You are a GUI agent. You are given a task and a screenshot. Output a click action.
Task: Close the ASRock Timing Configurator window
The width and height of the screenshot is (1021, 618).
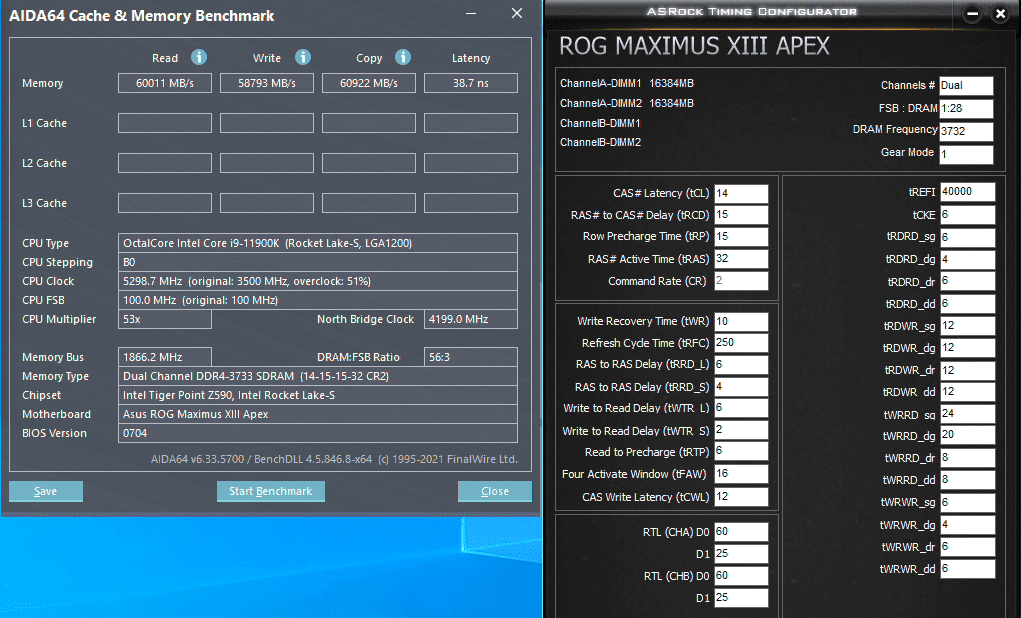coord(1001,14)
